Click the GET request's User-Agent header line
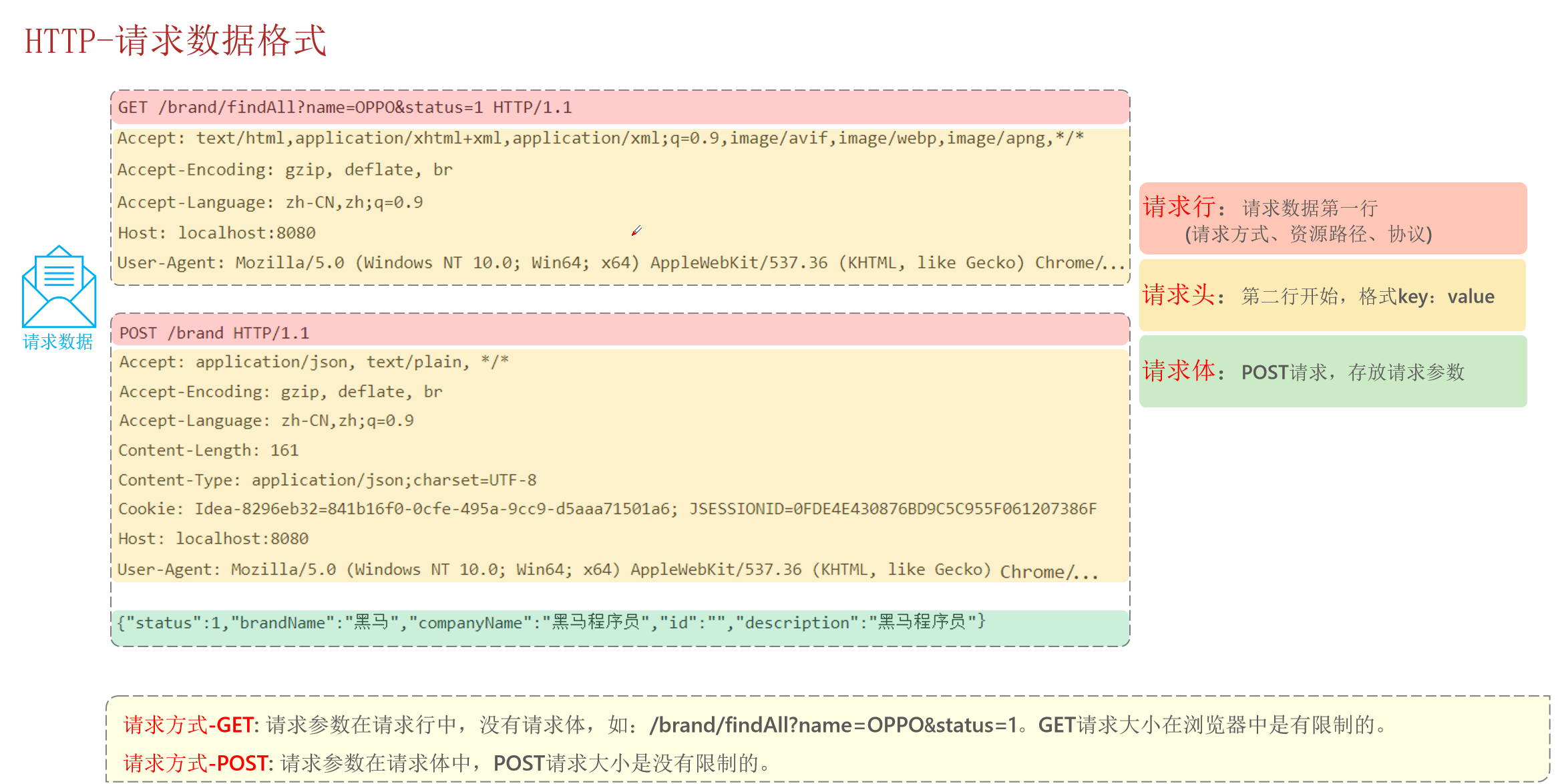The image size is (1558, 784). tap(621, 262)
